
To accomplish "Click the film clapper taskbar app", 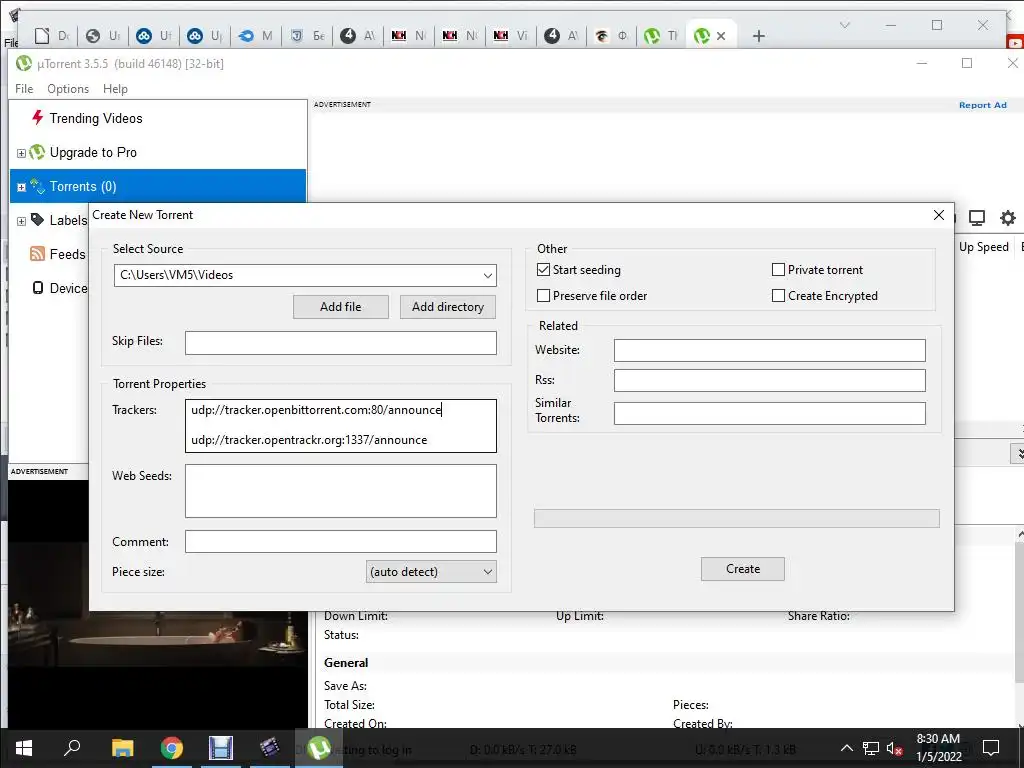I will (269, 748).
